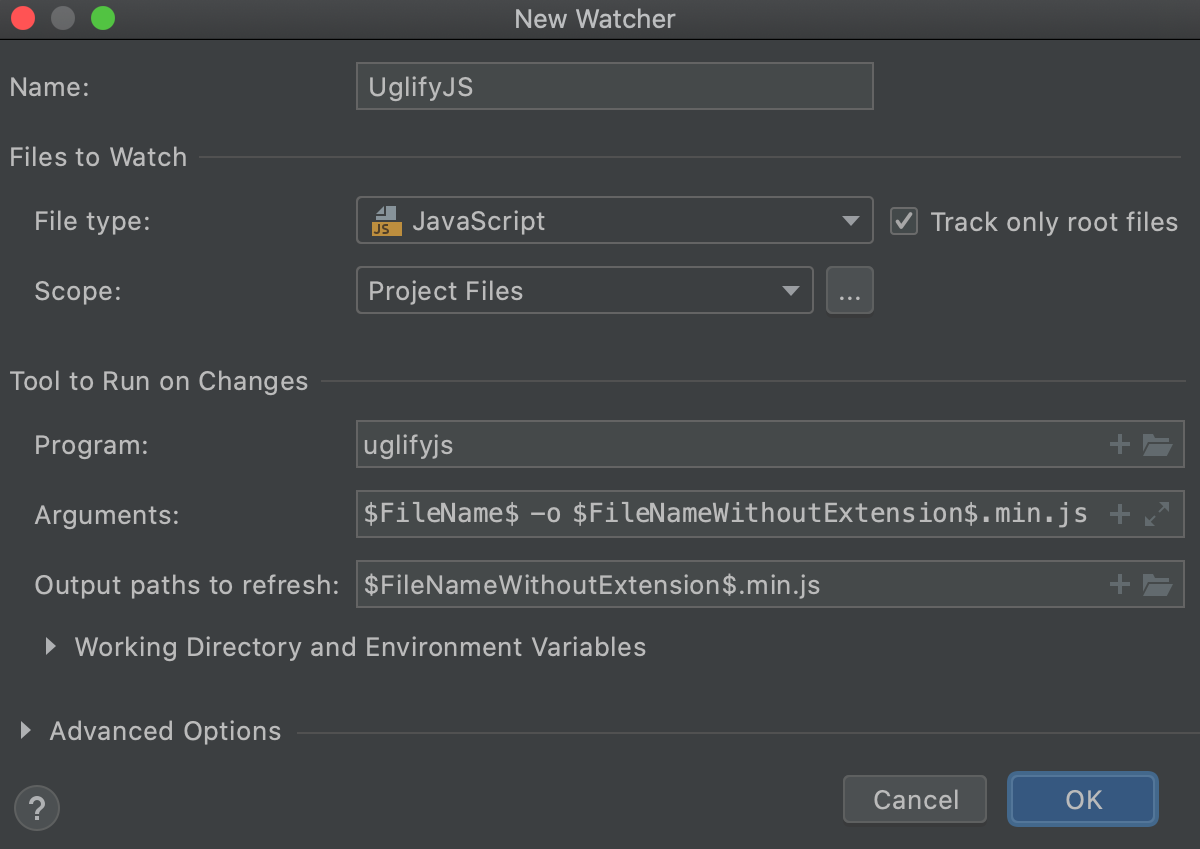Insert a macro into Output paths field
This screenshot has width=1200, height=849.
point(1119,584)
